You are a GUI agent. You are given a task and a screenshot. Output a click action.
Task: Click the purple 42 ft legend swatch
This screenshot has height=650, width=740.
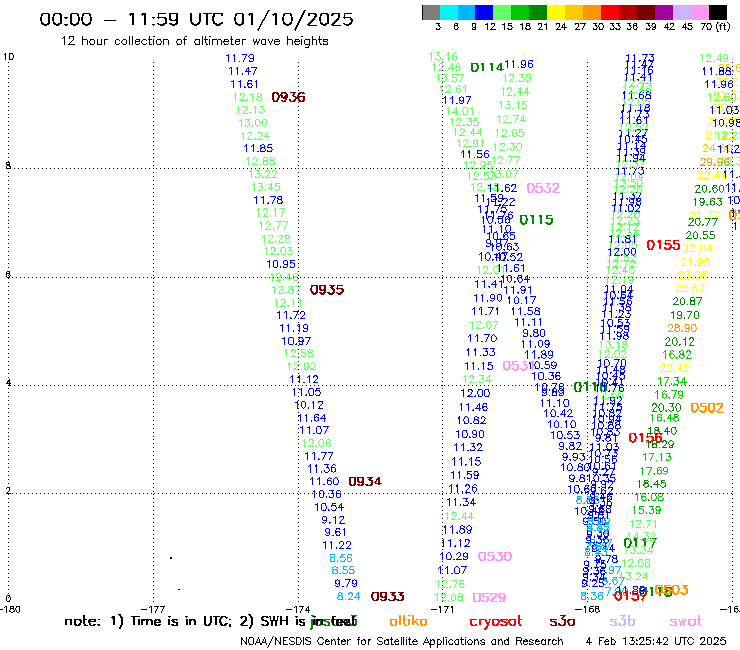pyautogui.click(x=663, y=12)
